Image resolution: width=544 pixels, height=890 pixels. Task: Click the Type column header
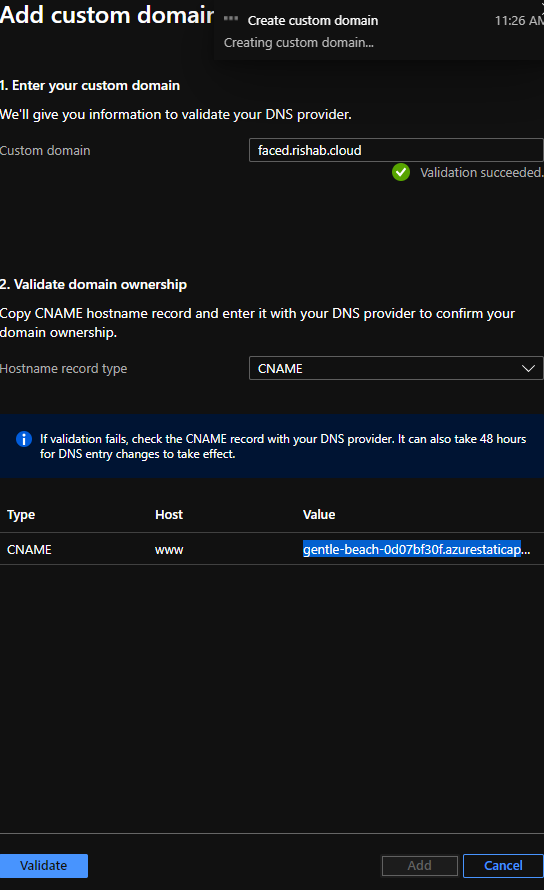tap(21, 515)
